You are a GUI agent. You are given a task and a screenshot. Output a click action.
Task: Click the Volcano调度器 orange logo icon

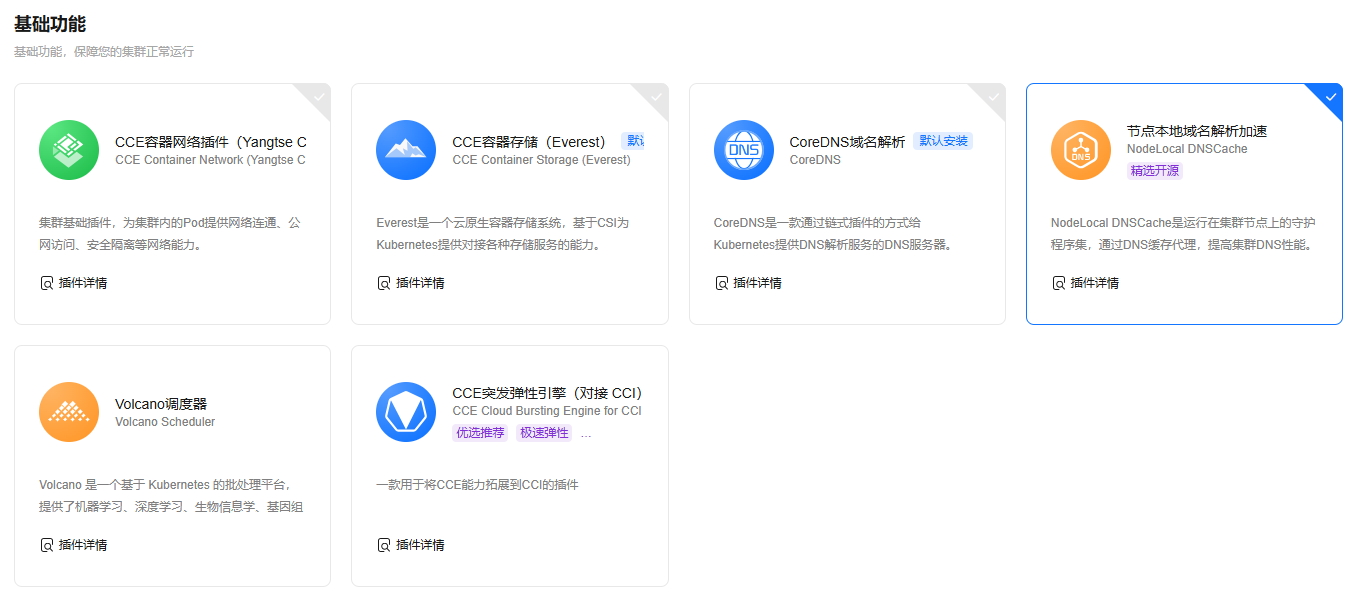coord(69,412)
